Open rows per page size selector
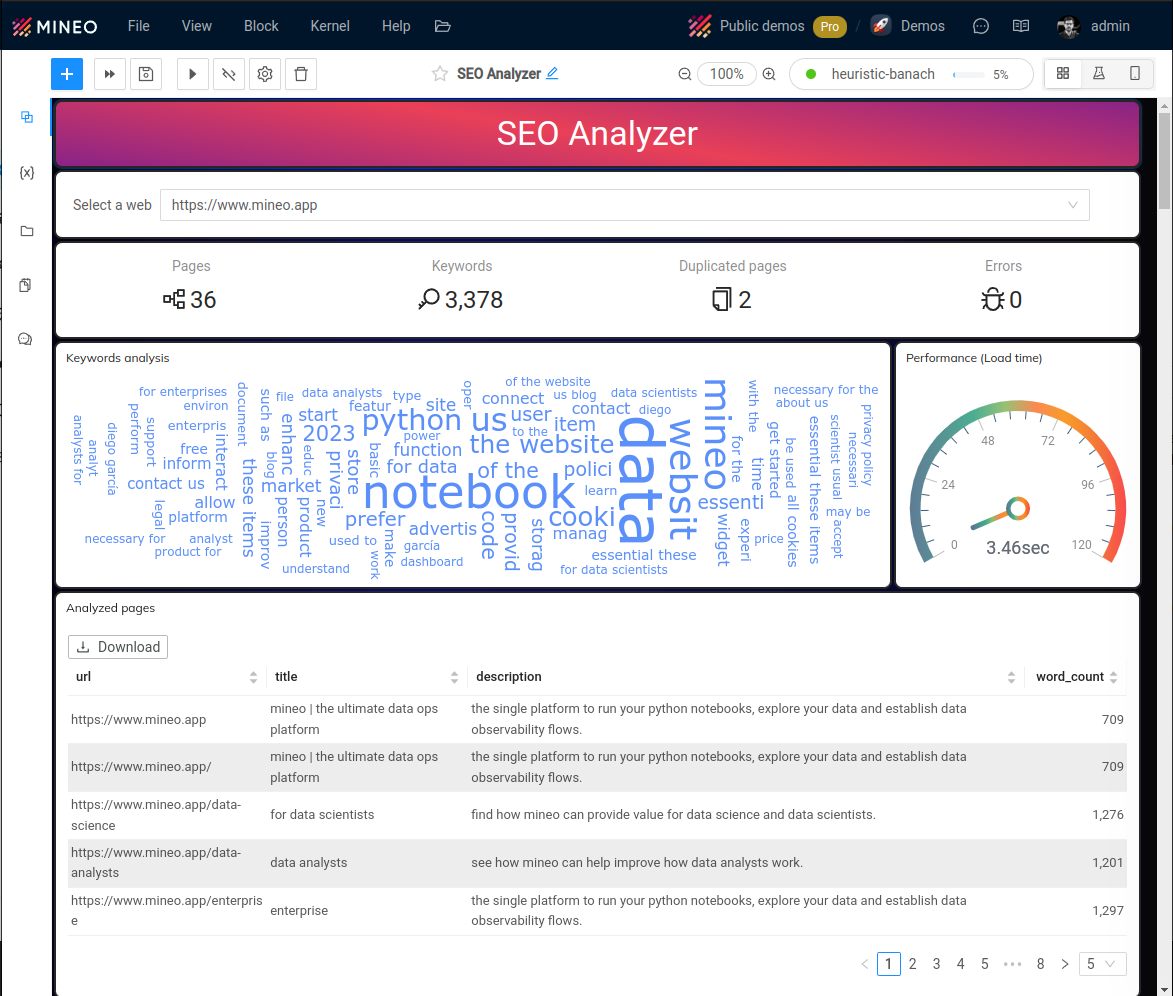The width and height of the screenshot is (1173, 996). [x=1103, y=964]
